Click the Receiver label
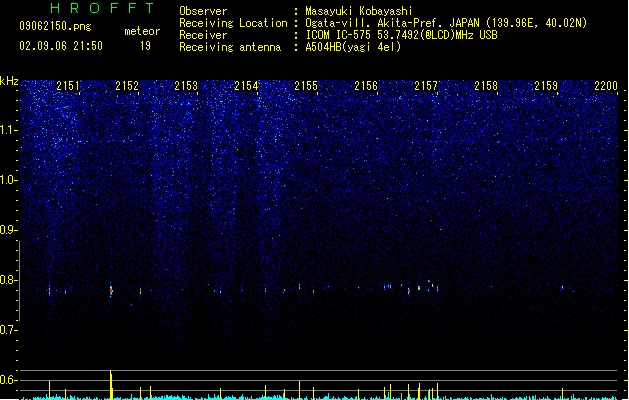Screen dimensions: 629x400 [x=203, y=35]
